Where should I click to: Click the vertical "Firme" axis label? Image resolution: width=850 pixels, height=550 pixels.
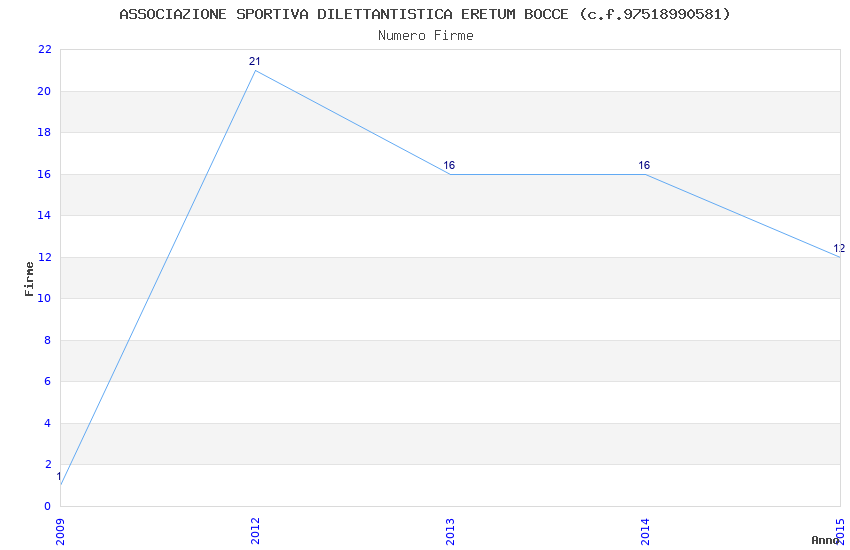pos(29,278)
